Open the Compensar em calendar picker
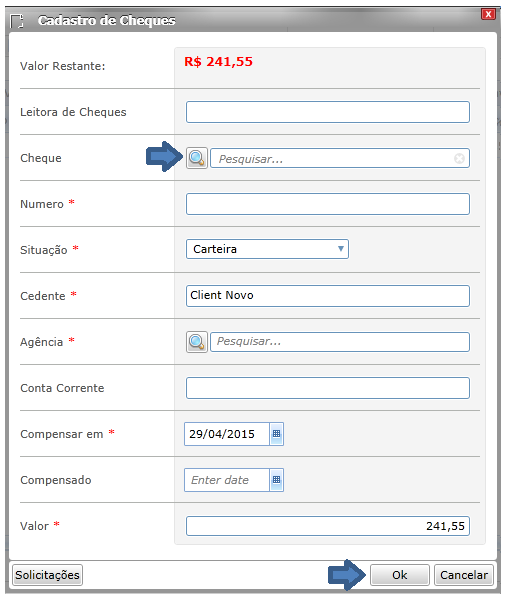Image resolution: width=507 pixels, height=598 pixels. [277, 434]
